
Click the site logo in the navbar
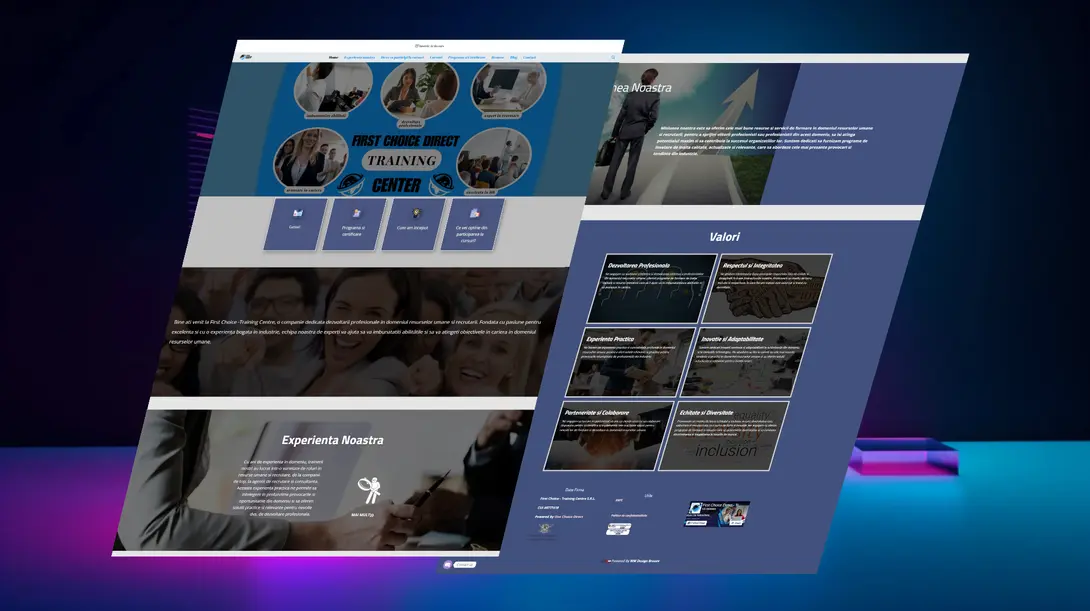246,57
